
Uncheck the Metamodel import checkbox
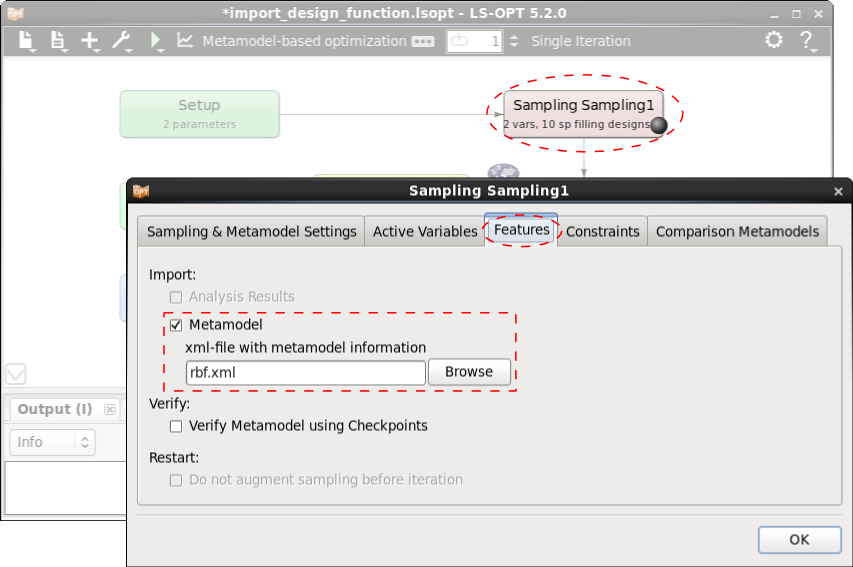pos(176,325)
